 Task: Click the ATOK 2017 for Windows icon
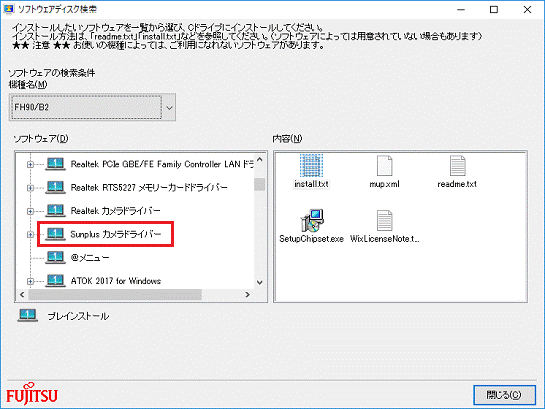(56, 280)
